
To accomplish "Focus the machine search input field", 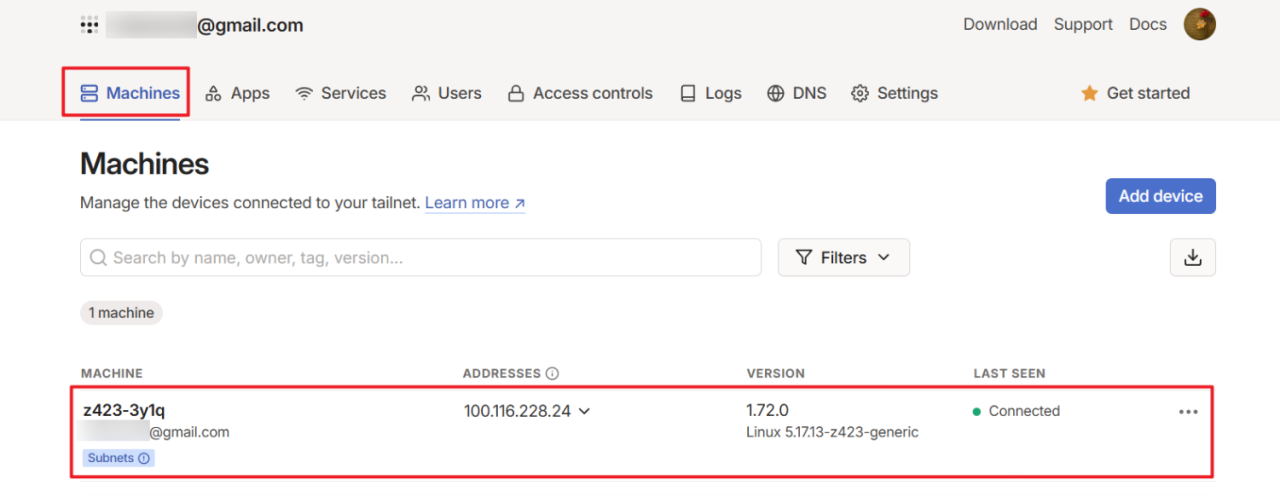I will click(430, 258).
